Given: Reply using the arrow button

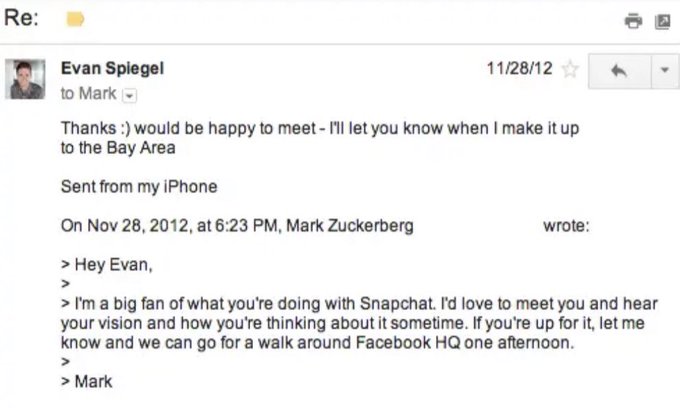Looking at the screenshot, I should (x=617, y=71).
